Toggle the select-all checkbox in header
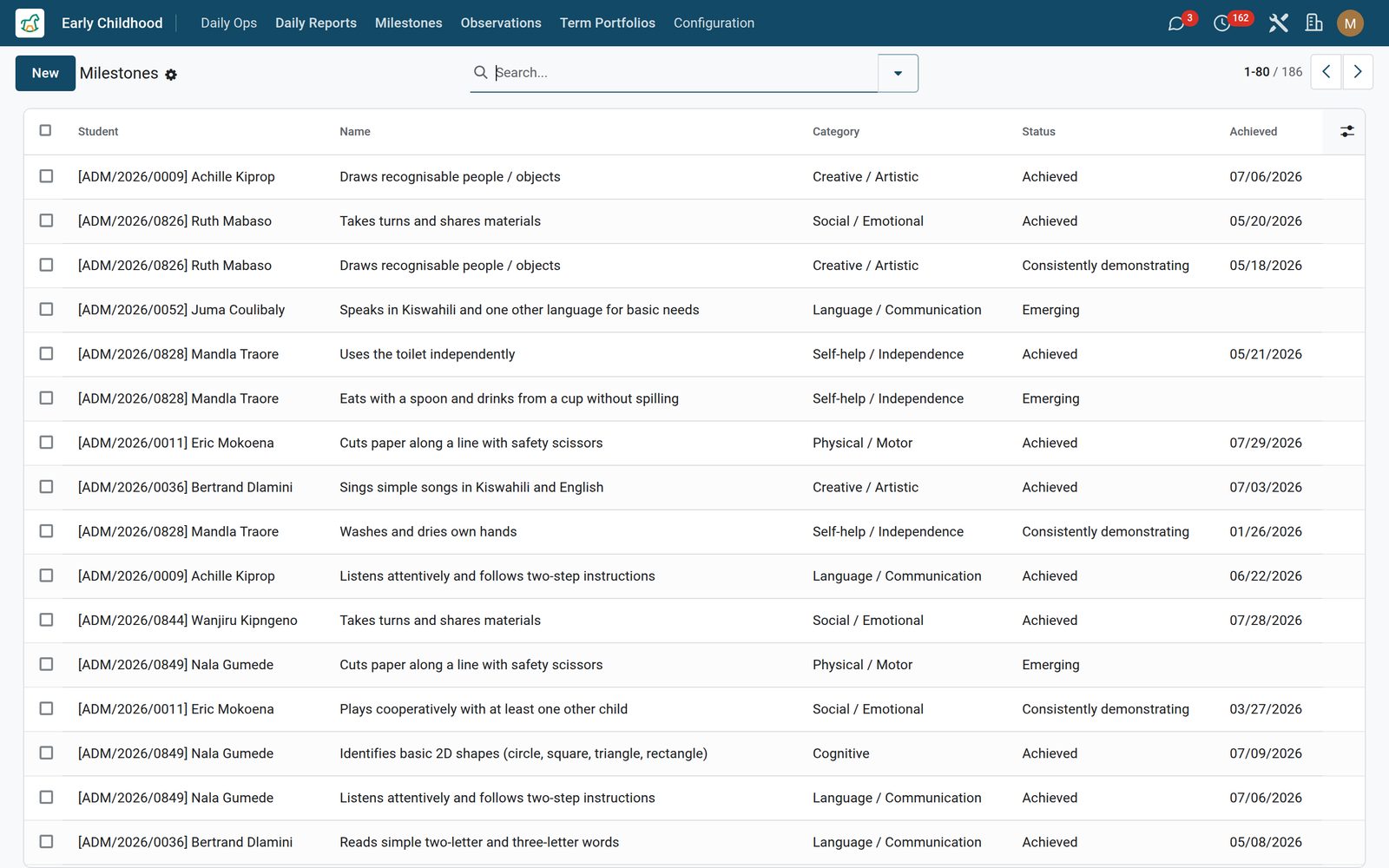 [x=46, y=130]
